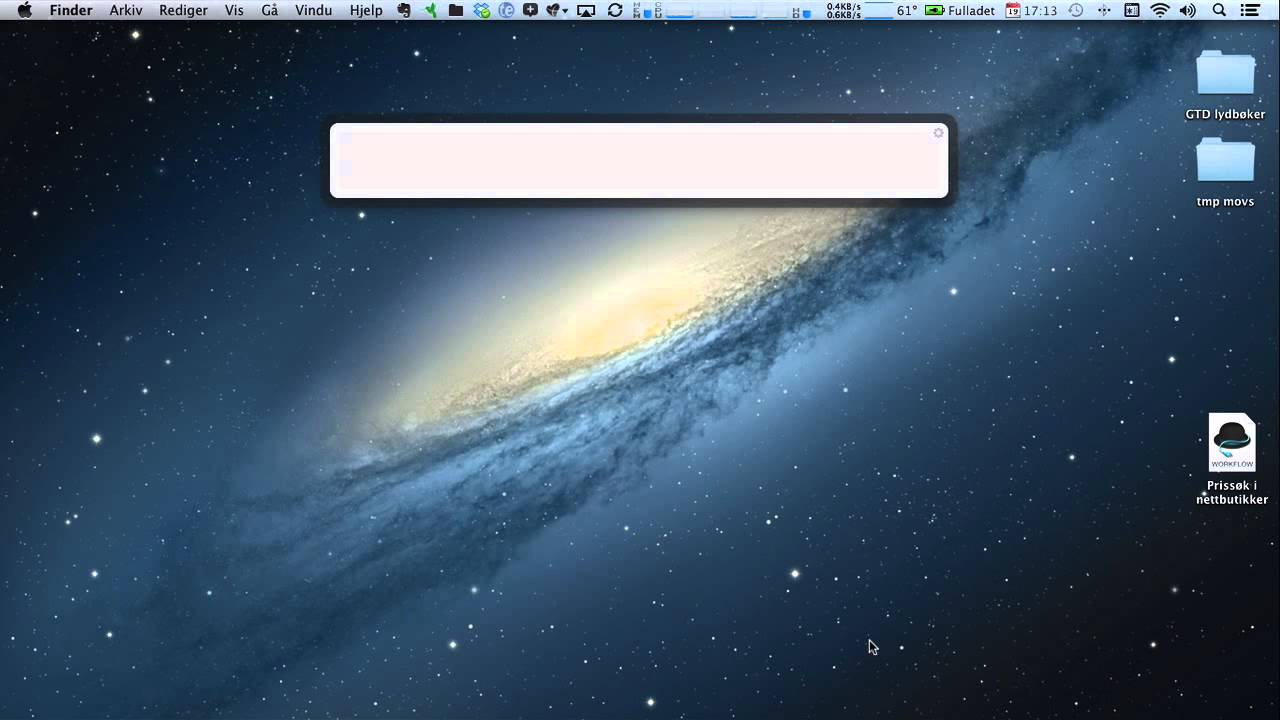Open the volume control menu

(x=1188, y=10)
